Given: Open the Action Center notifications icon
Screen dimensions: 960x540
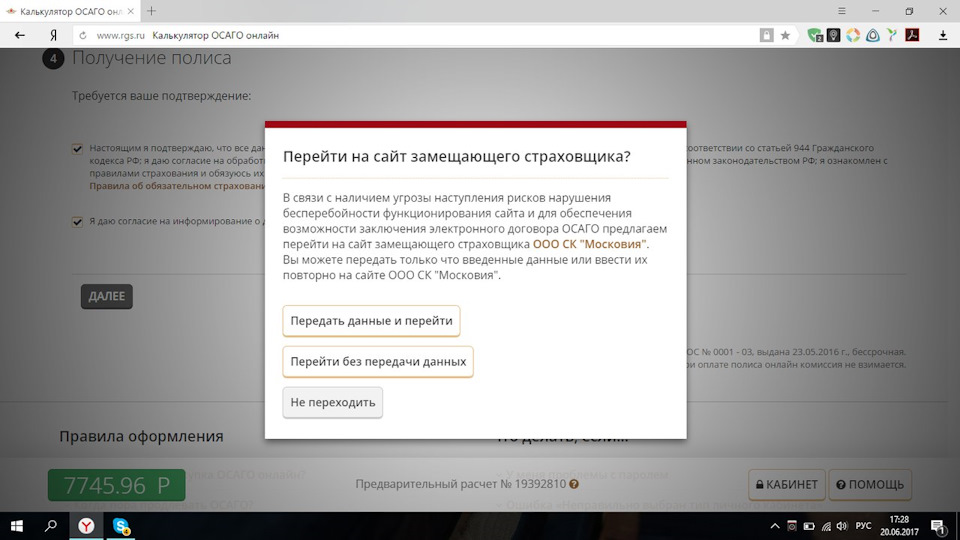Looking at the screenshot, I should (938, 527).
